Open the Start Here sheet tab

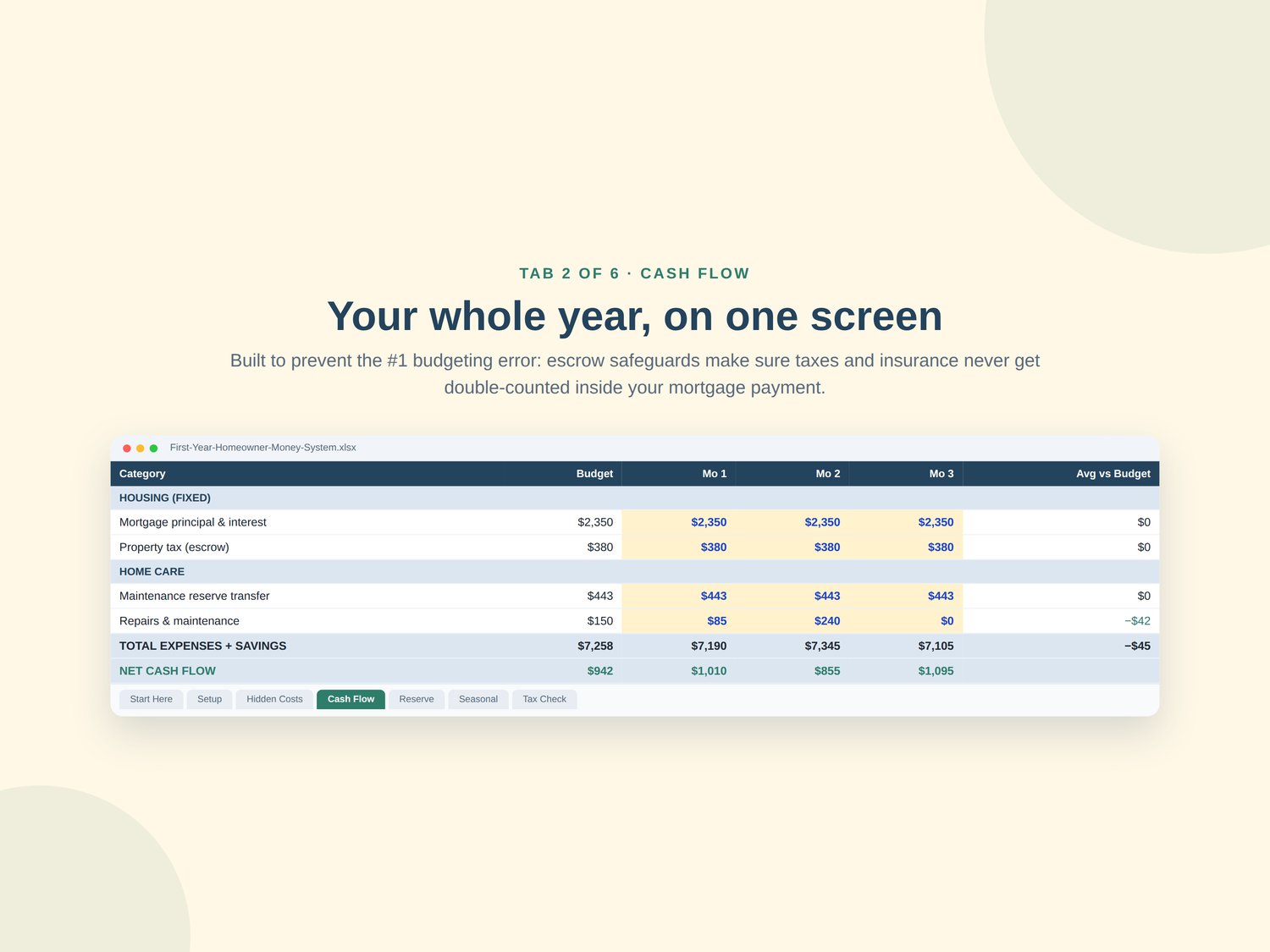152,699
